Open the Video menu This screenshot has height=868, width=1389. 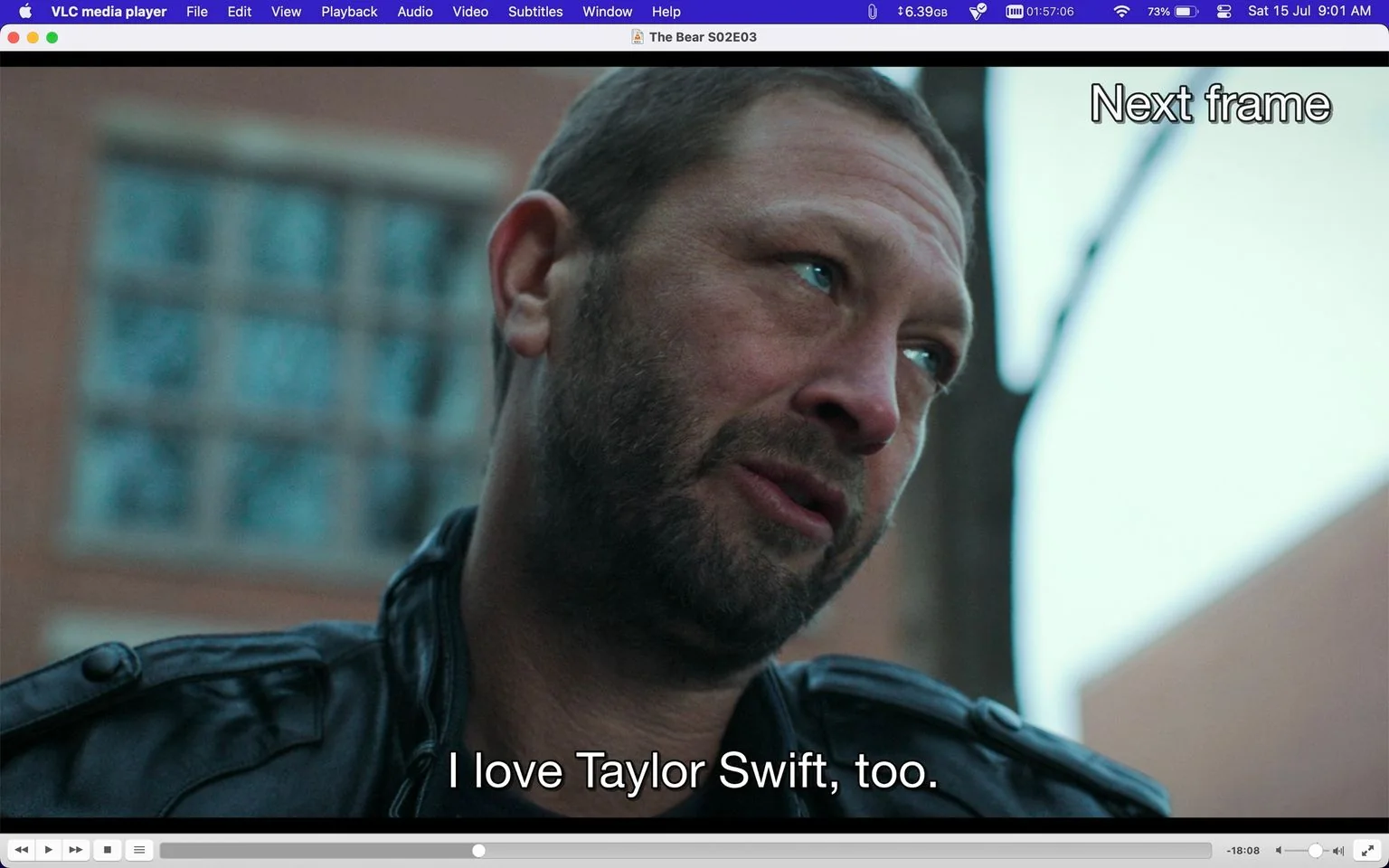470,12
